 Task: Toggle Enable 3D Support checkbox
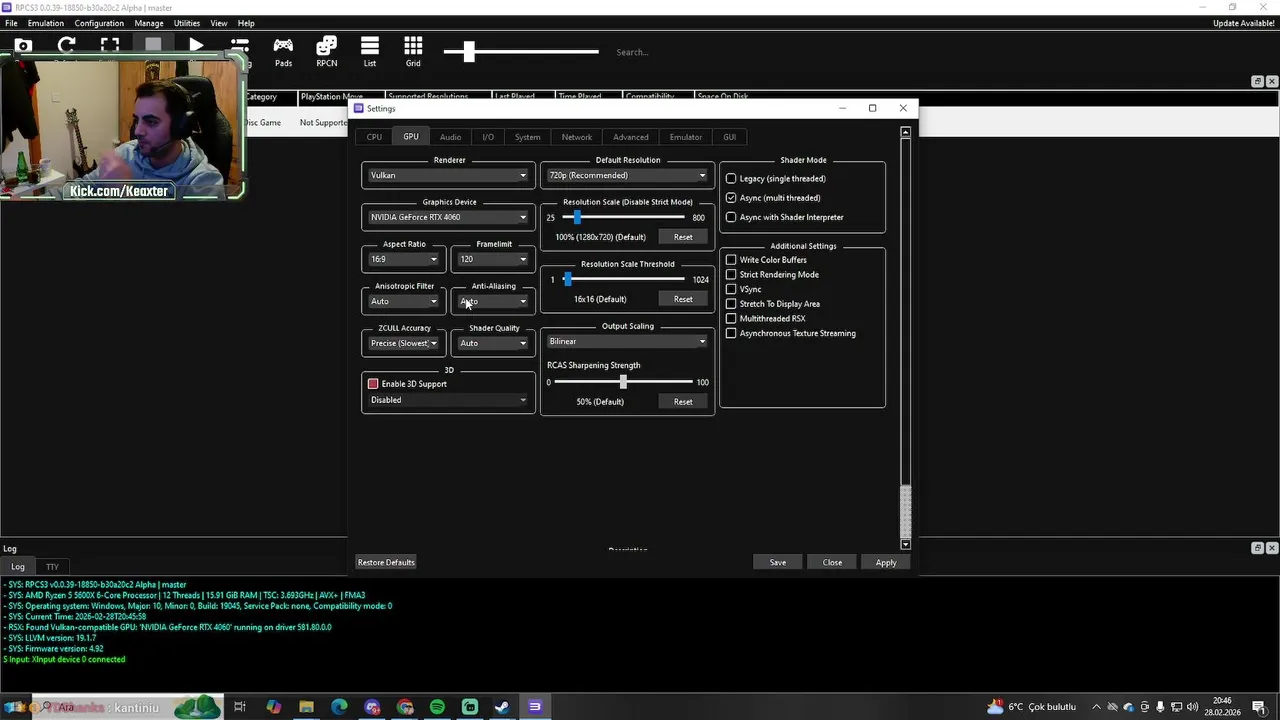click(373, 384)
